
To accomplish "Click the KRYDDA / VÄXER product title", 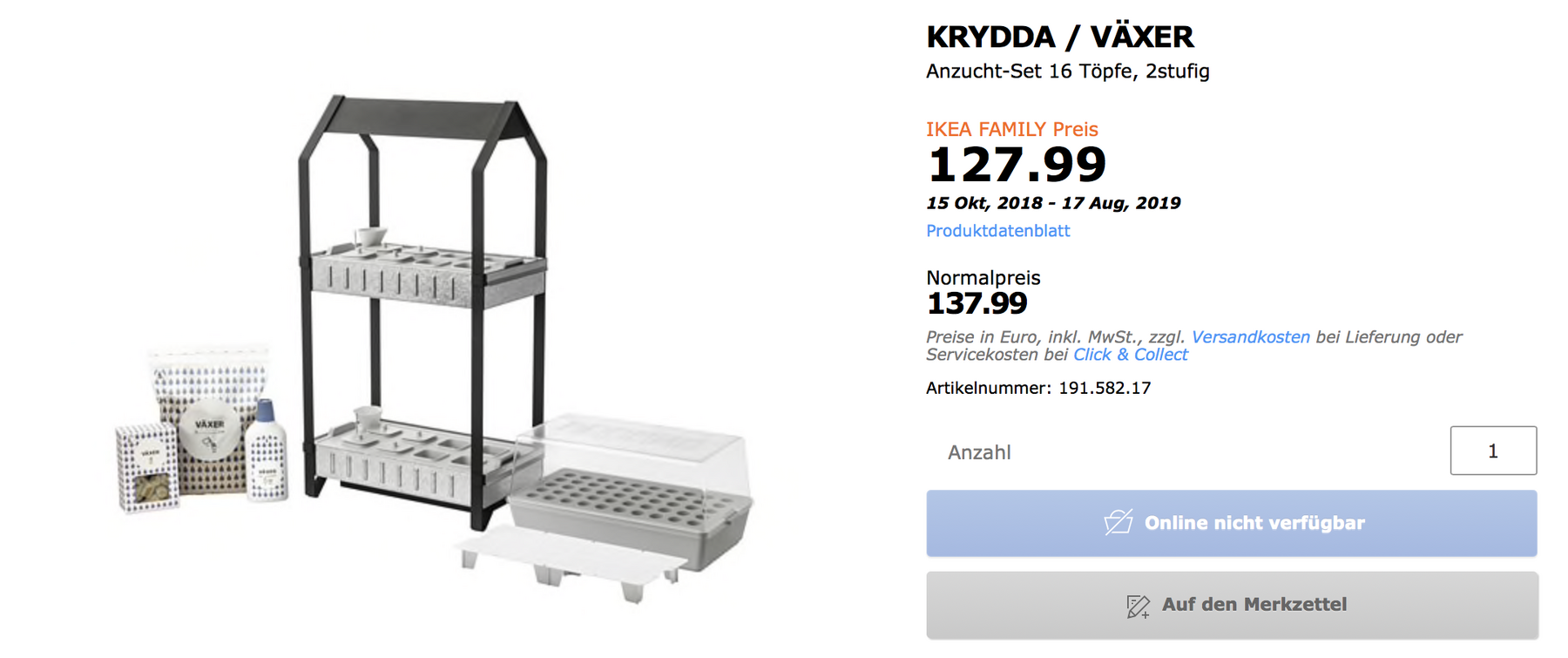I will [x=1059, y=37].
